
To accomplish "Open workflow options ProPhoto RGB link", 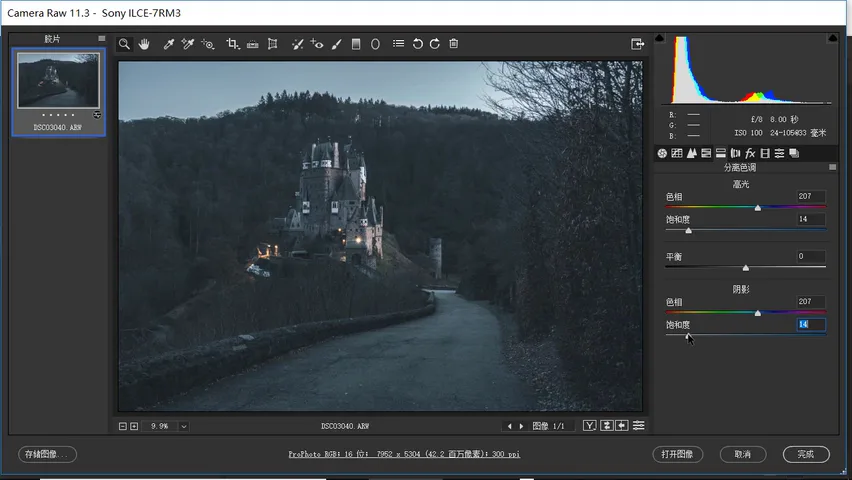I will click(x=404, y=454).
